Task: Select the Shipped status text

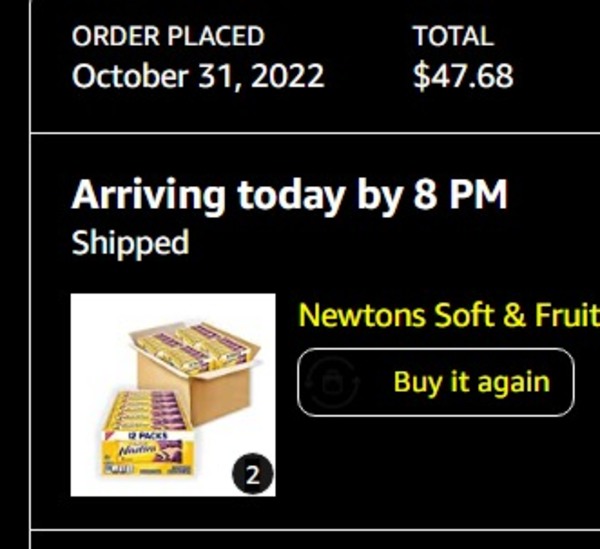Action: coord(130,243)
